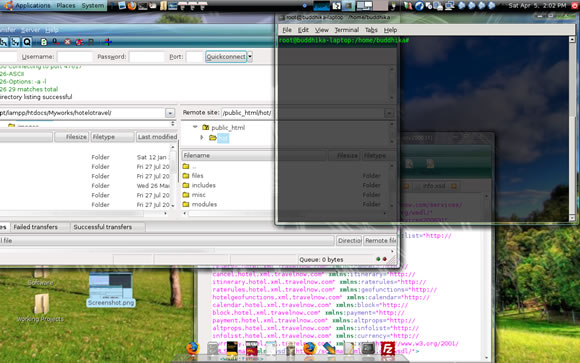The image size is (580, 363).
Task: Select Screenshot.png on the desktop
Action: (x=111, y=289)
